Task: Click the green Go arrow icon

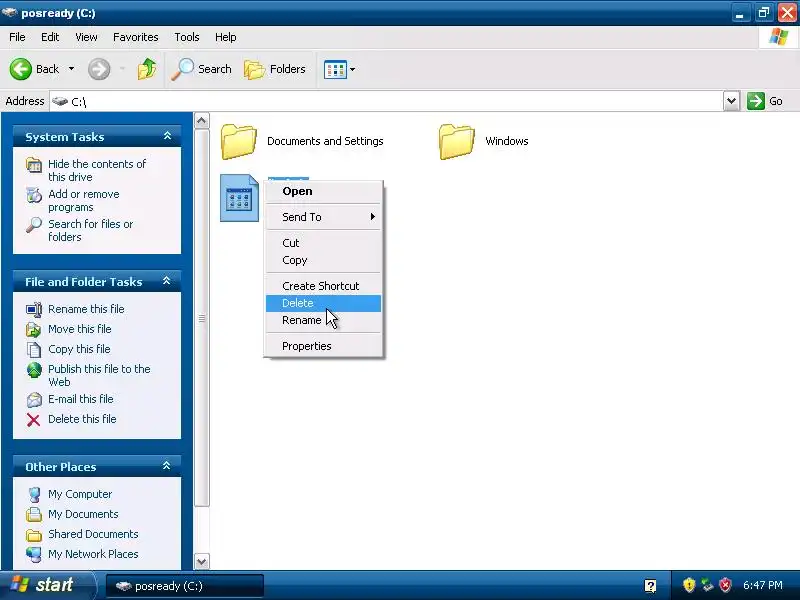Action: point(756,101)
